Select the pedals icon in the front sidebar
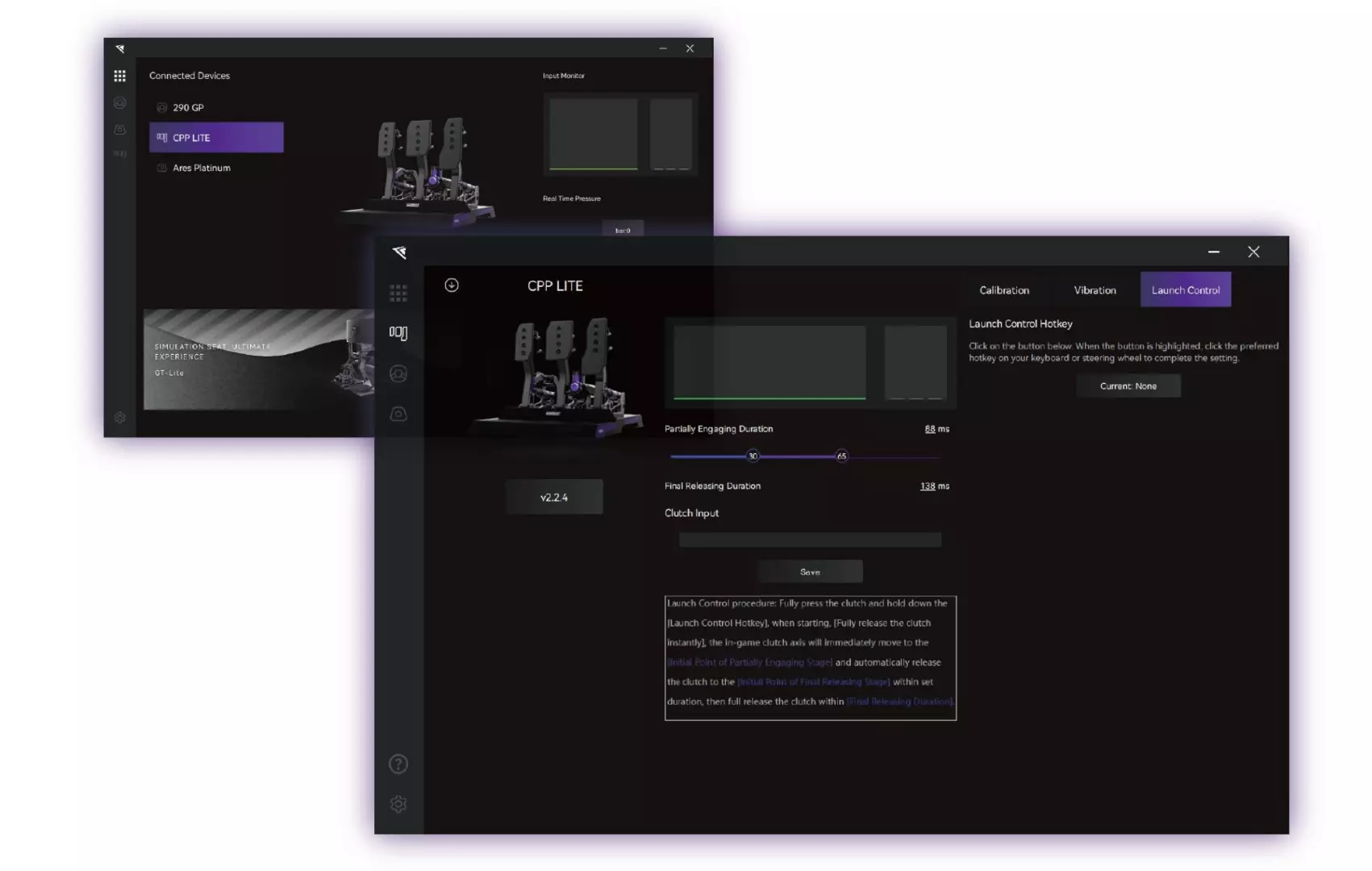Viewport: 1372px width, 871px height. pos(398,332)
